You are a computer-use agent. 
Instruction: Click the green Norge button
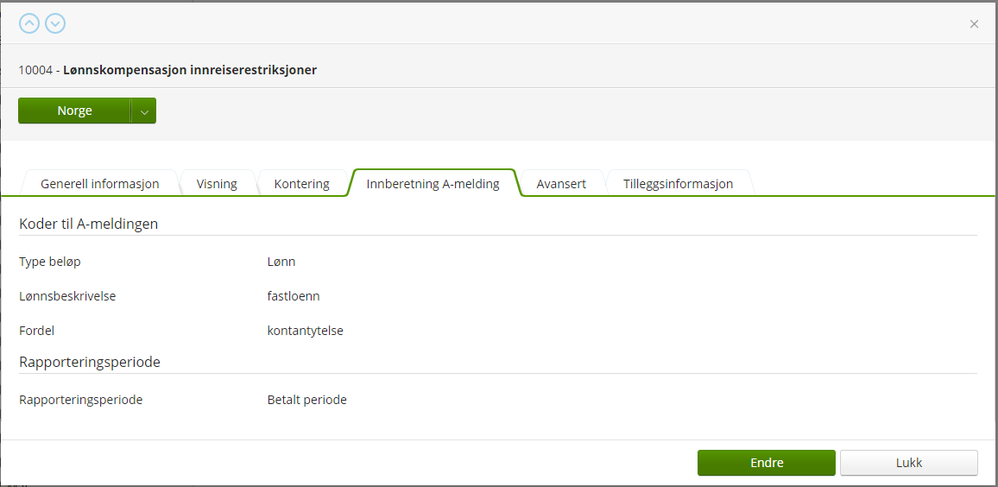coord(74,111)
